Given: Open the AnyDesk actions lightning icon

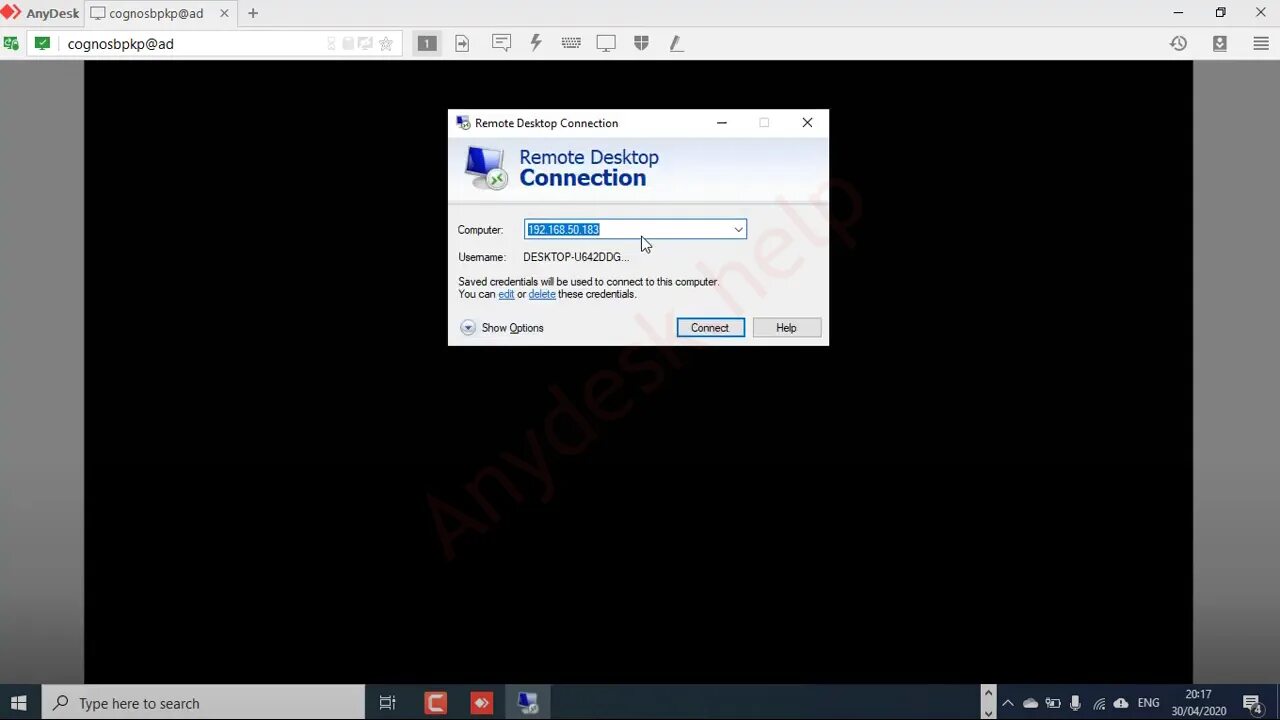Looking at the screenshot, I should 536,43.
